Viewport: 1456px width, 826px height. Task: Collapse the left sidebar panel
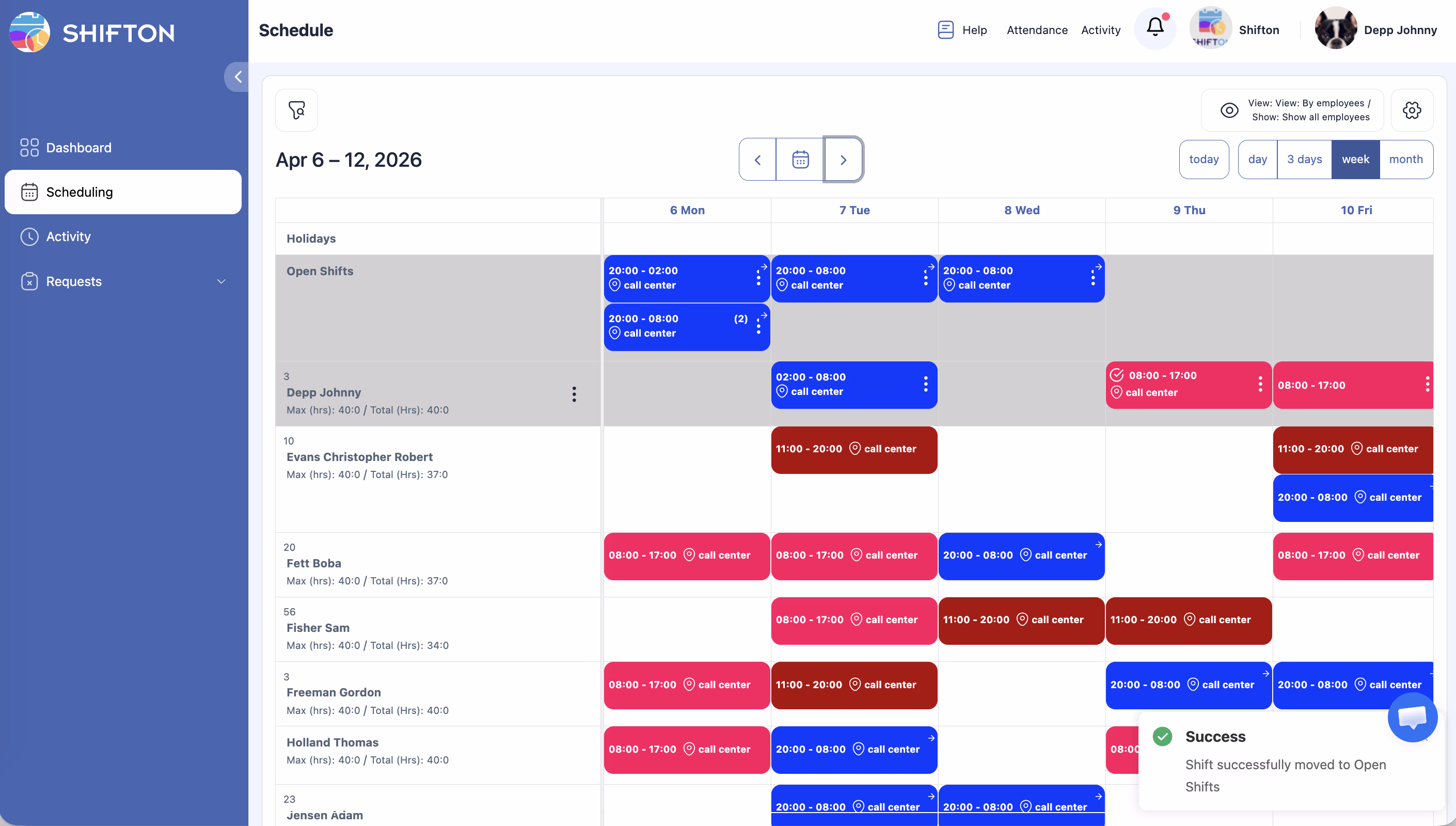click(x=238, y=76)
